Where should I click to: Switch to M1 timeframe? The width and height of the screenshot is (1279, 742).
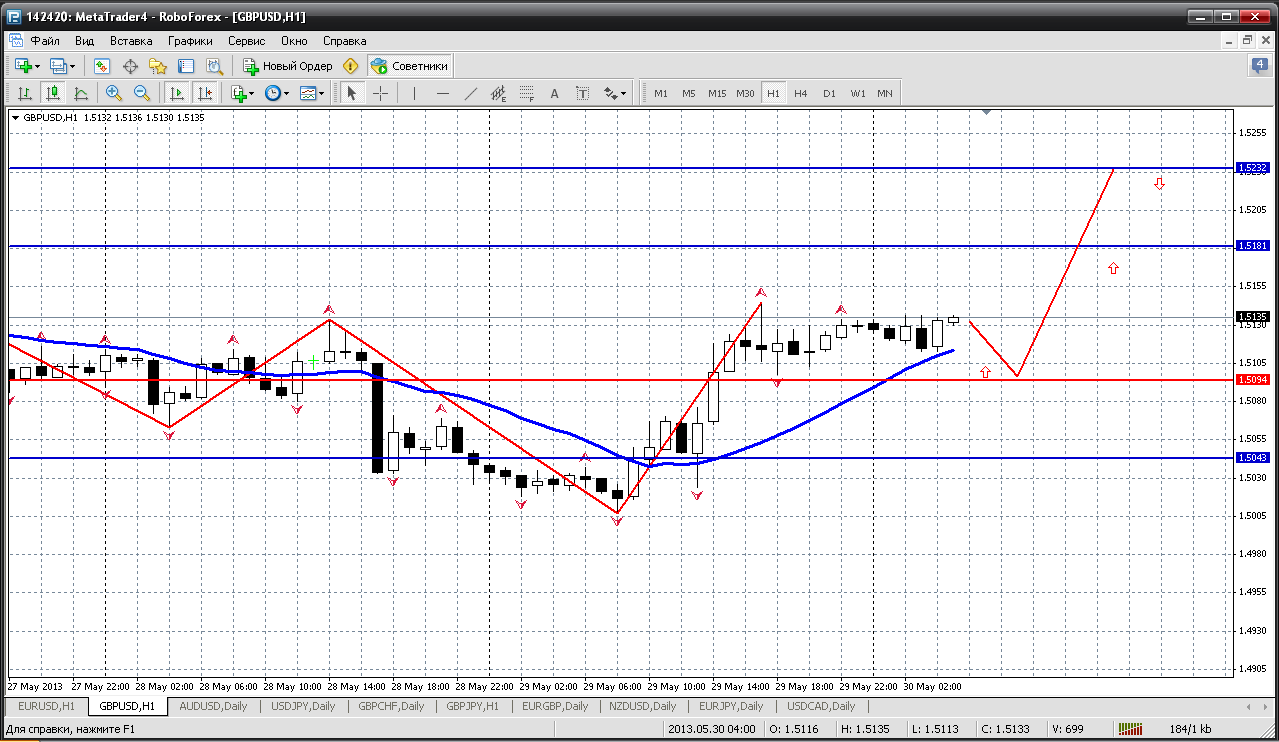tap(660, 93)
